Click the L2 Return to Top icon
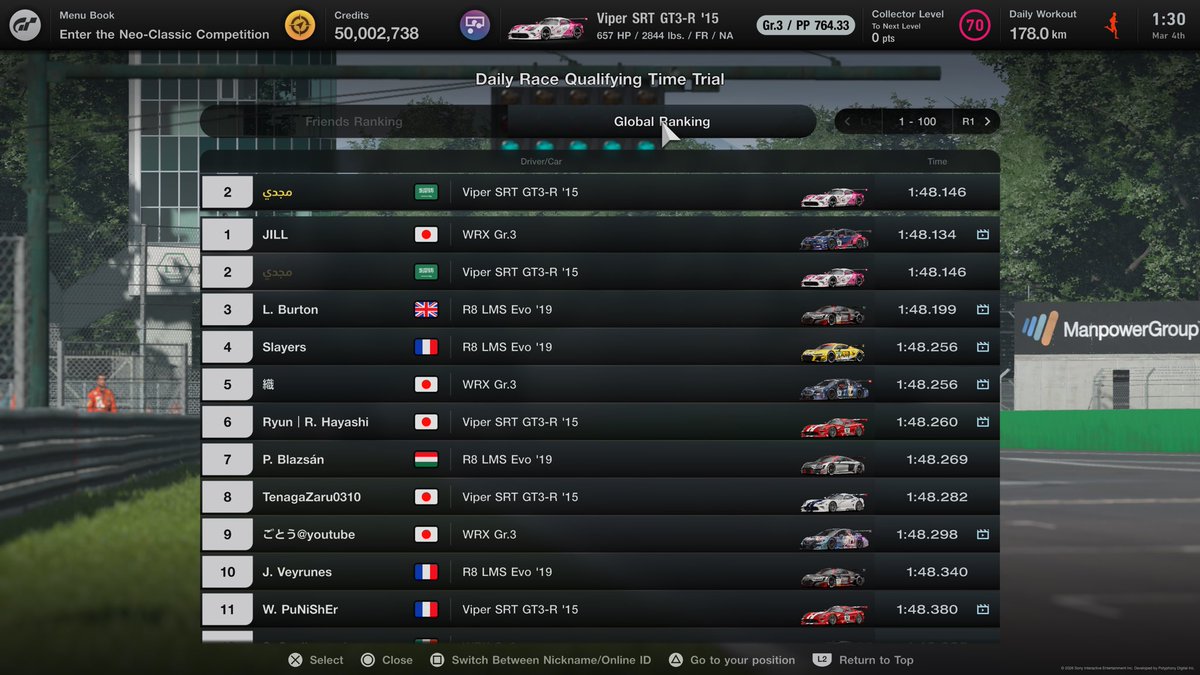1200x675 pixels. (822, 660)
